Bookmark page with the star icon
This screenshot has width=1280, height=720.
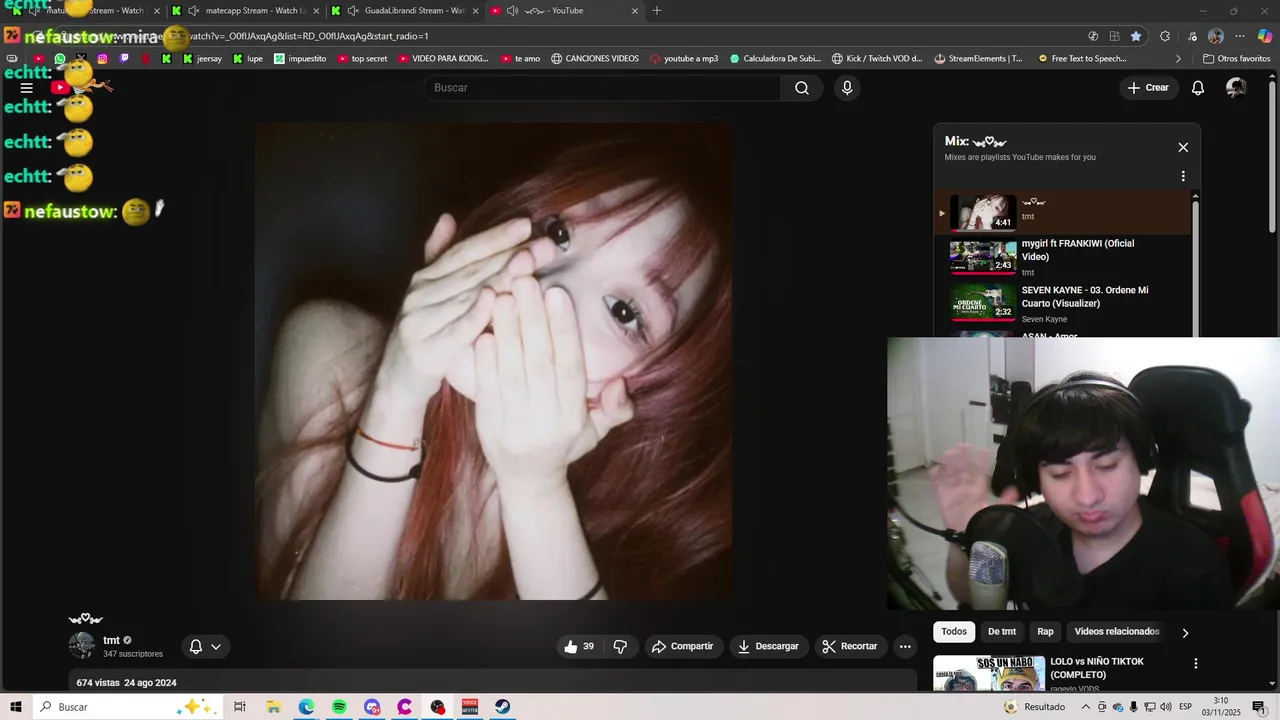coord(1136,36)
